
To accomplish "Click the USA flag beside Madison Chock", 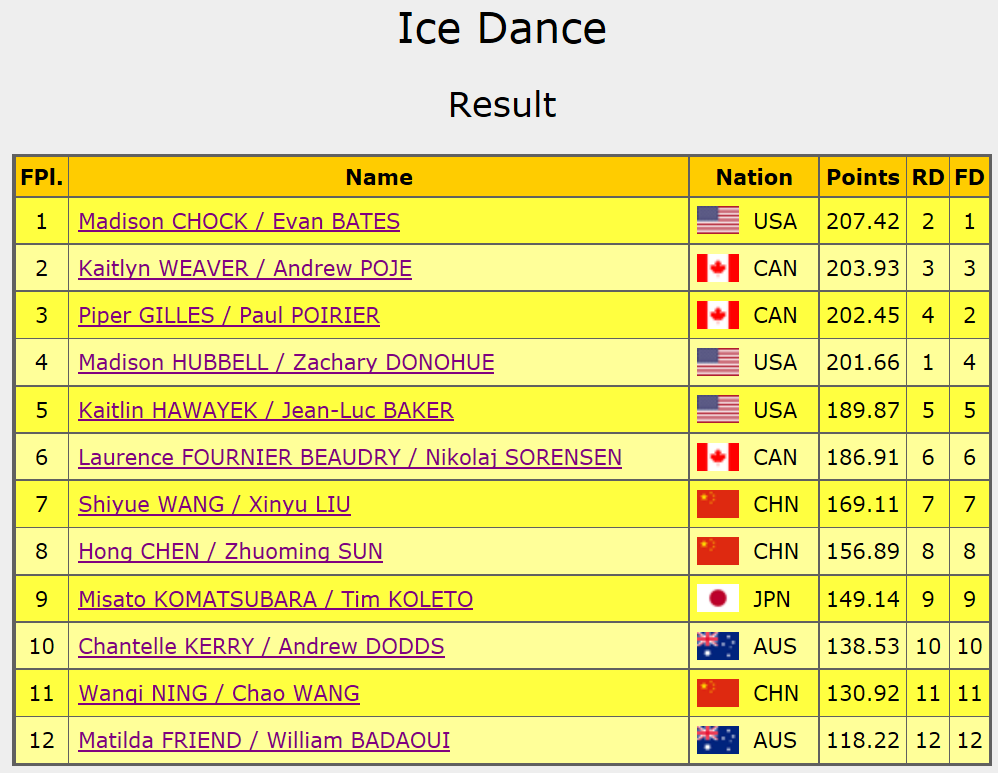I will pyautogui.click(x=717, y=221).
